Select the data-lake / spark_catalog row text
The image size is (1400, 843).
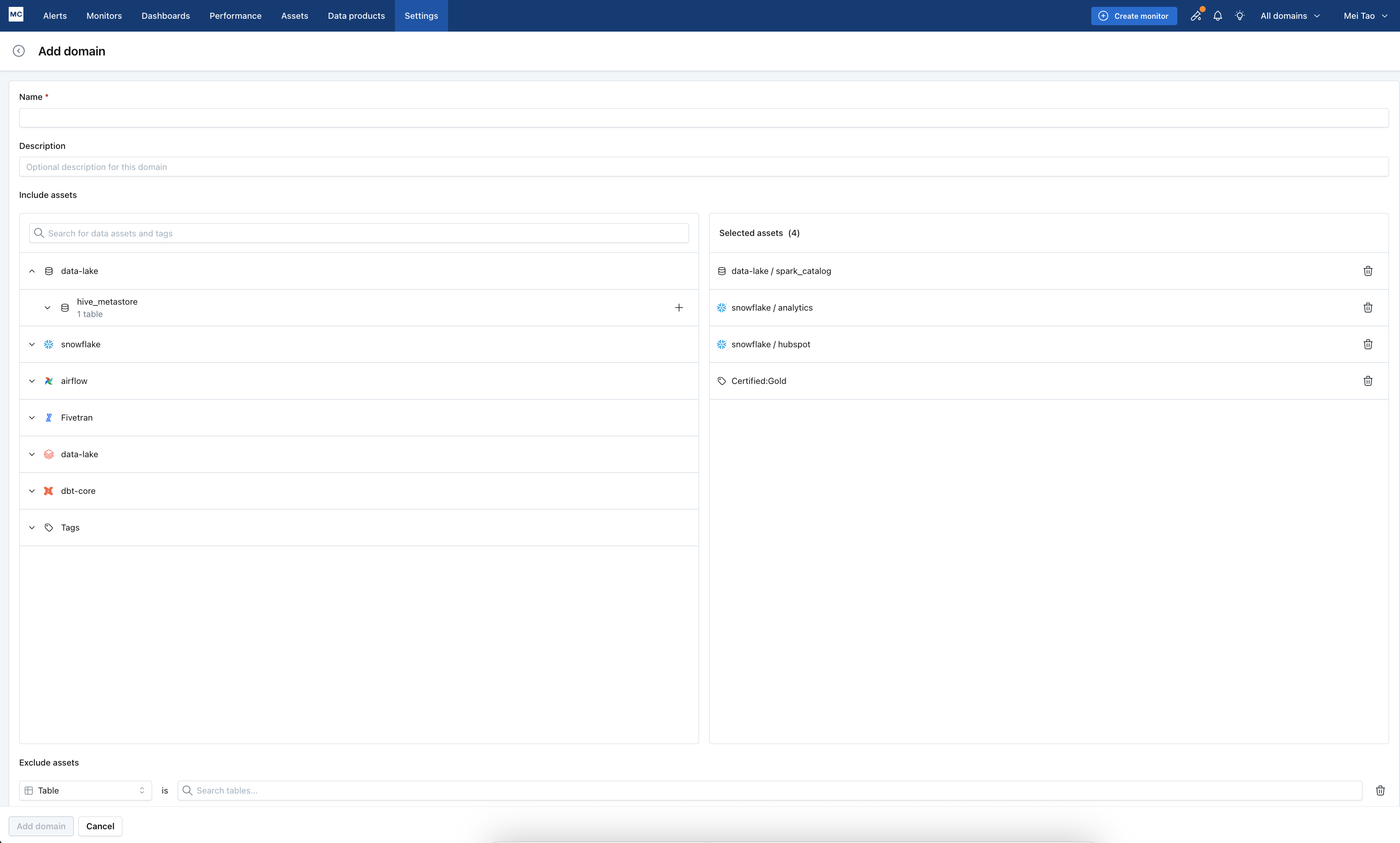coord(781,271)
